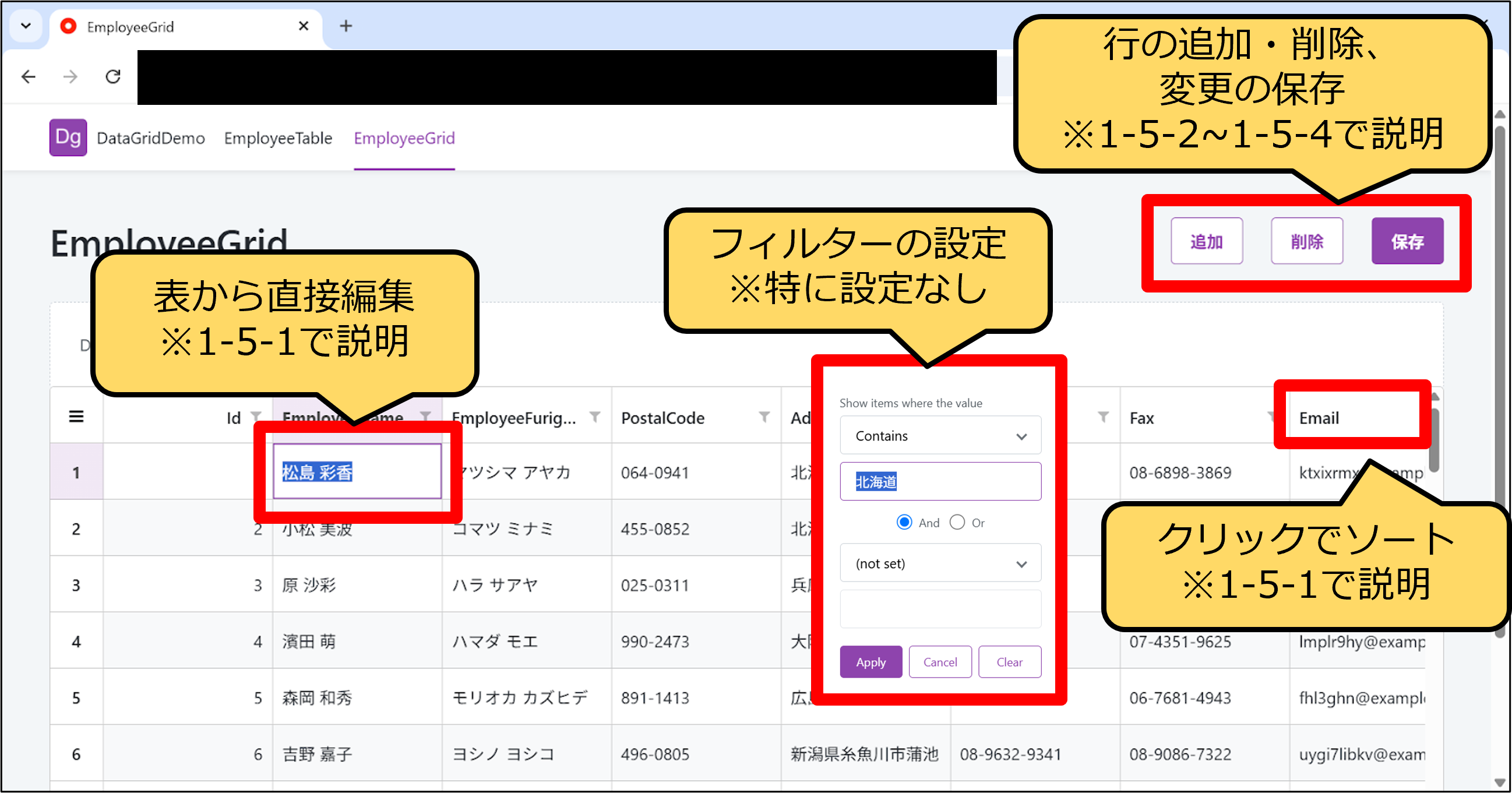Select the And radio option
The image size is (1512, 793).
[x=904, y=523]
